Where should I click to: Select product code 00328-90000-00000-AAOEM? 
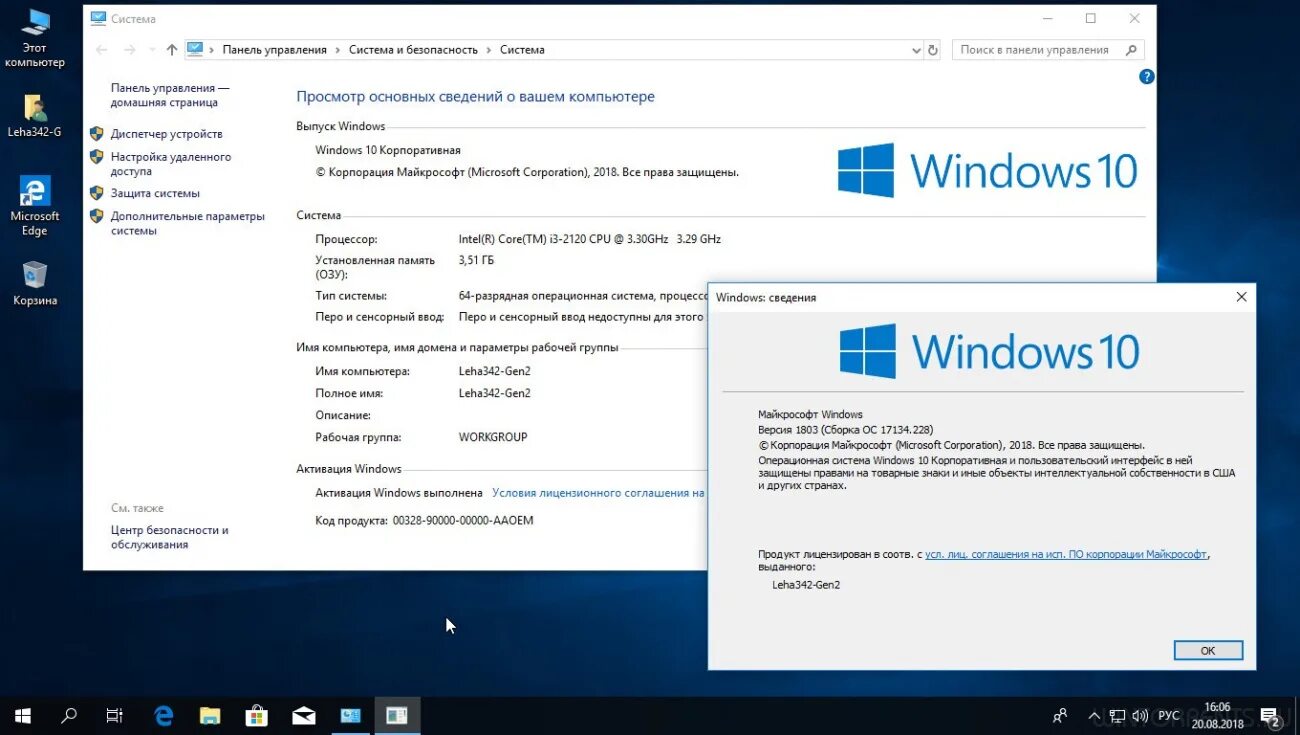tap(463, 521)
